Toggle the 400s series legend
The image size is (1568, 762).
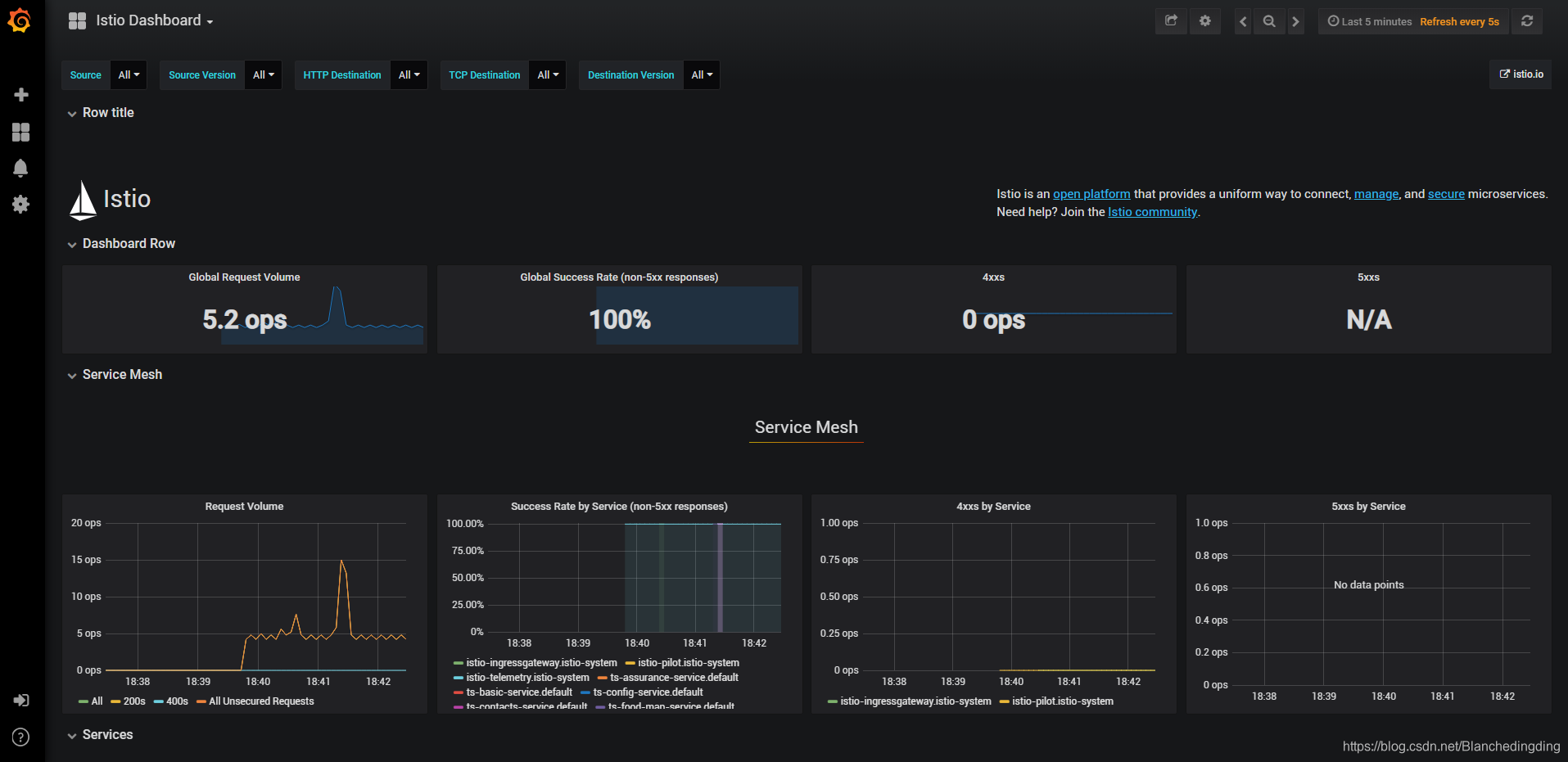click(170, 701)
